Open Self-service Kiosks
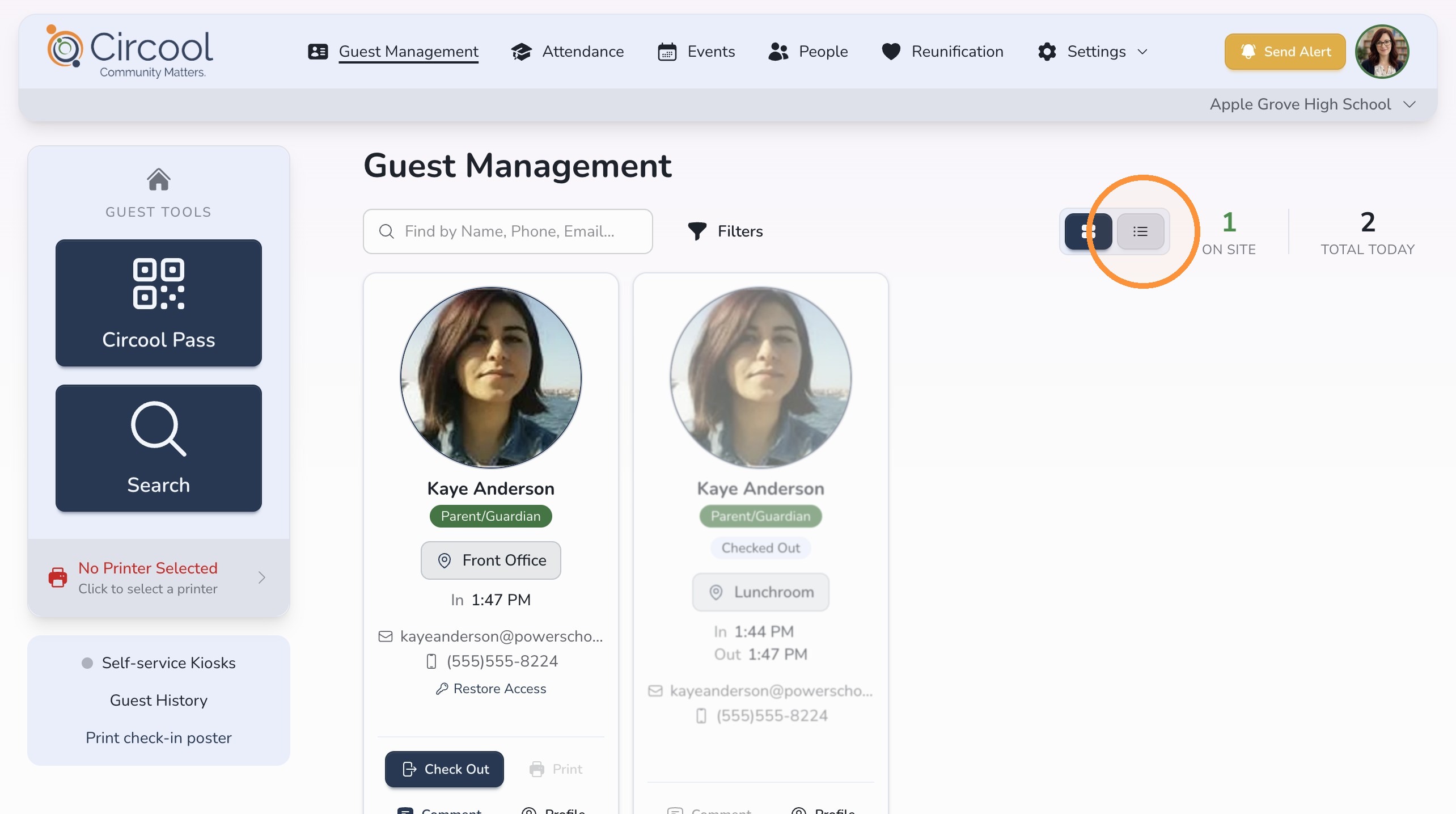The width and height of the screenshot is (1456, 814). (x=168, y=663)
